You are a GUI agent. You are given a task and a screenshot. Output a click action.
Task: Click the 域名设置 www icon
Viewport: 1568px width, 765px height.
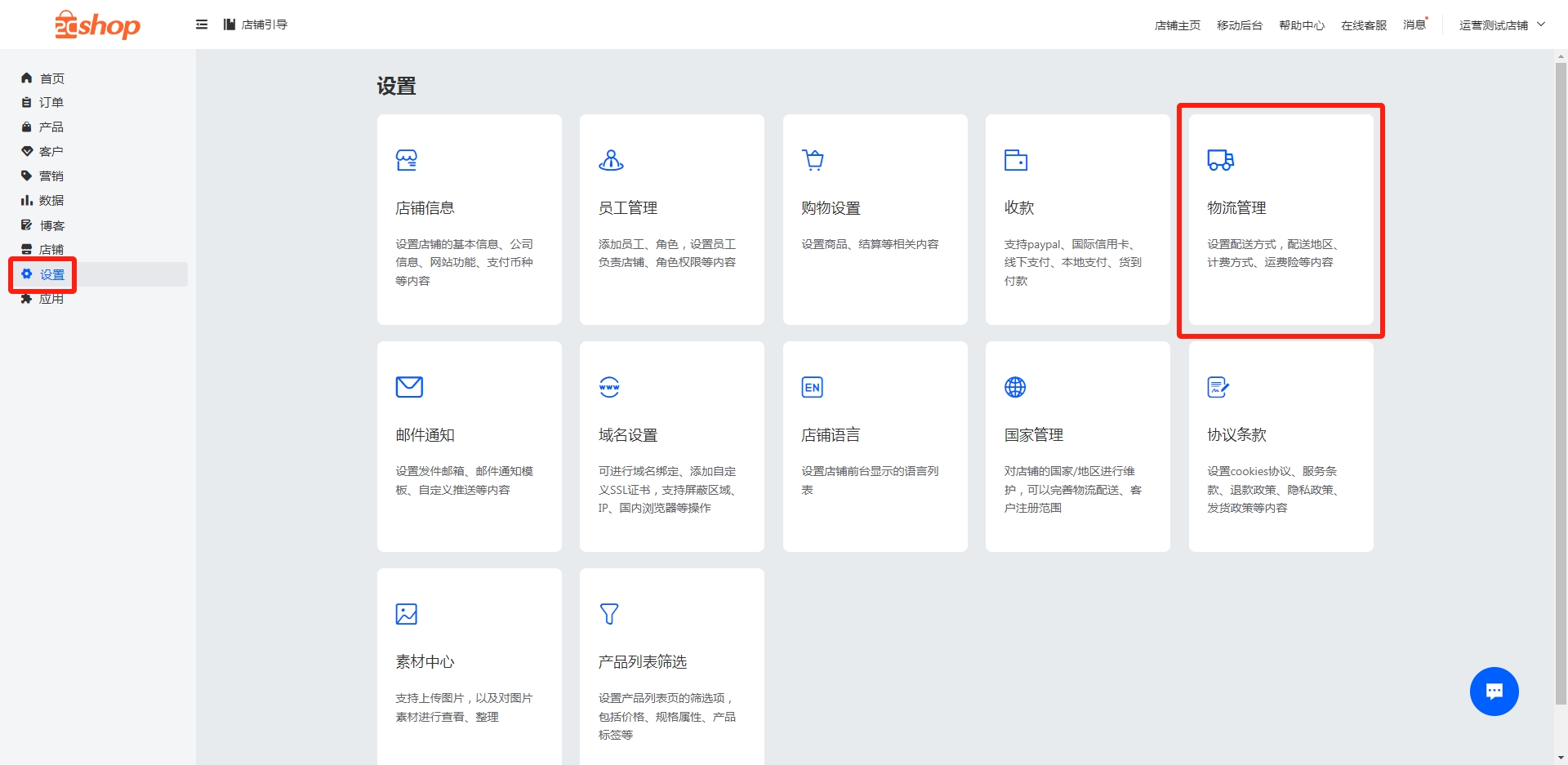point(609,387)
